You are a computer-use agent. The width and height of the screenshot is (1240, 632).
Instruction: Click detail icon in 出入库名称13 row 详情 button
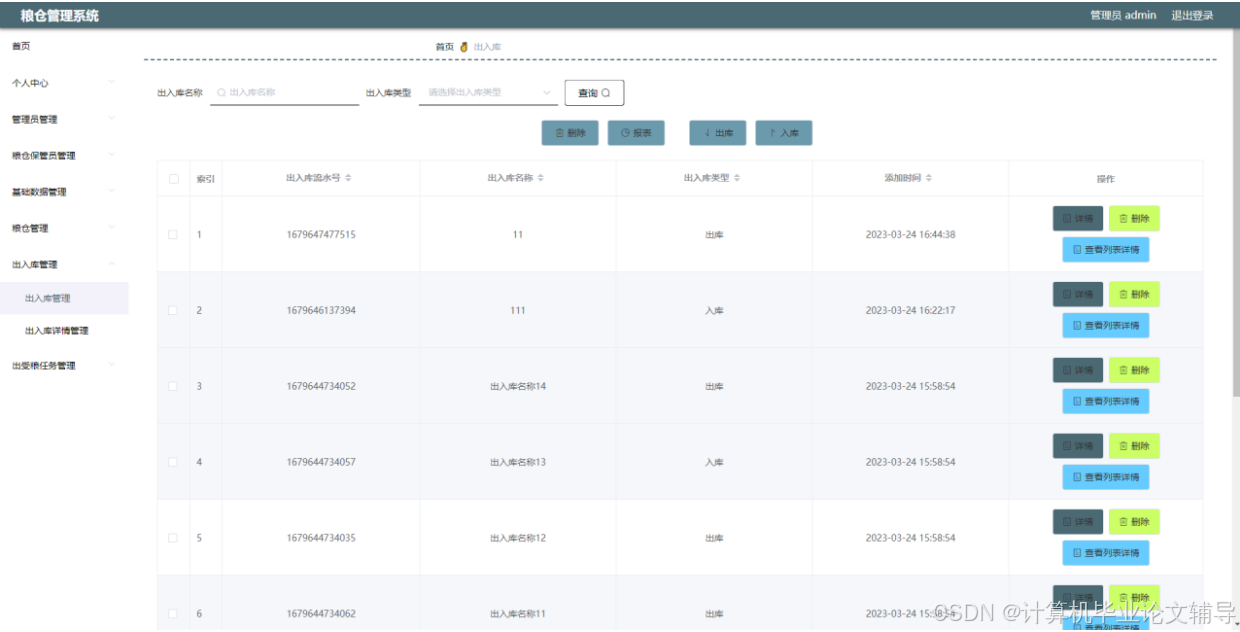[1066, 446]
